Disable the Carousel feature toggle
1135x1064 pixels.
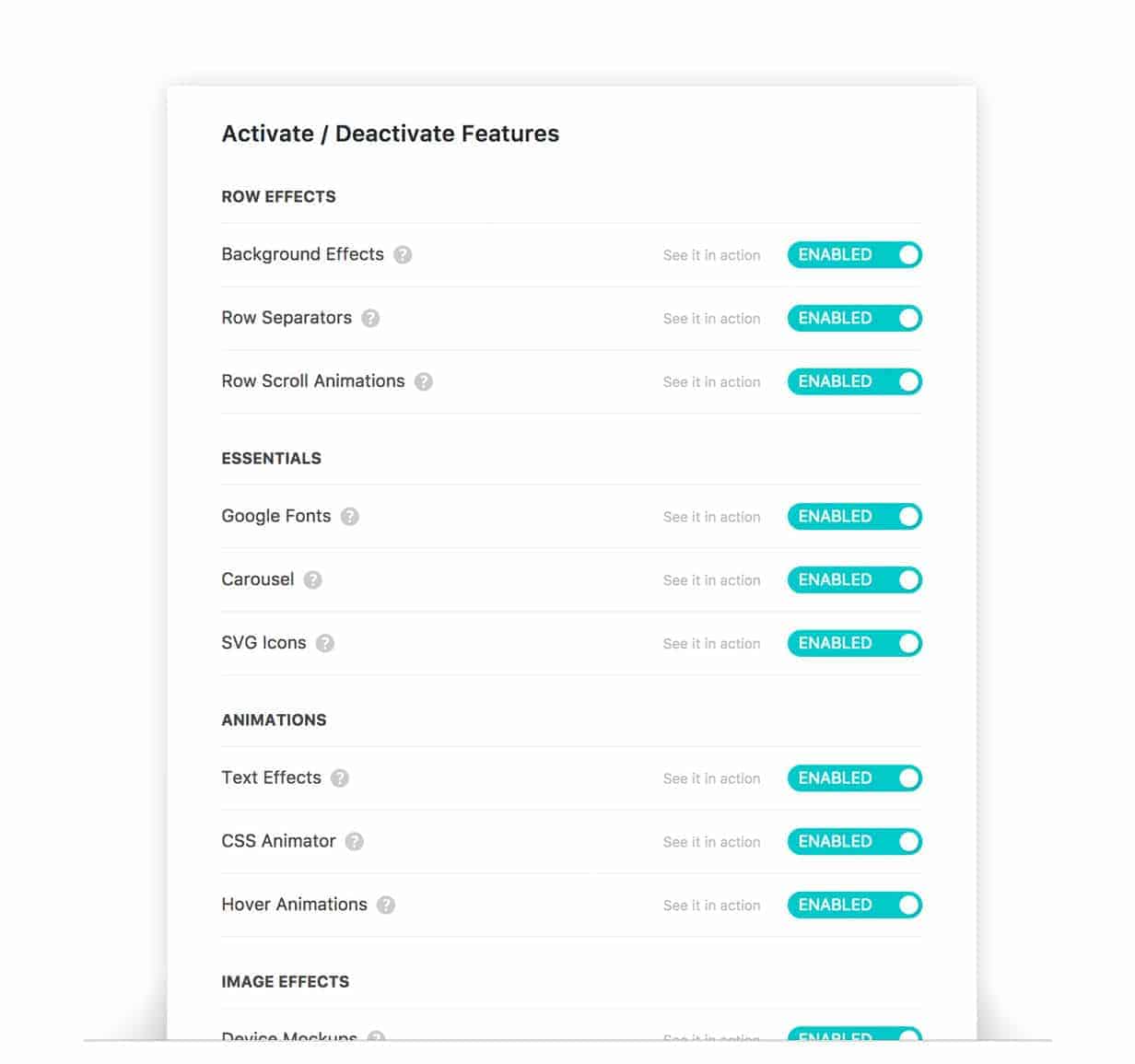tap(855, 580)
